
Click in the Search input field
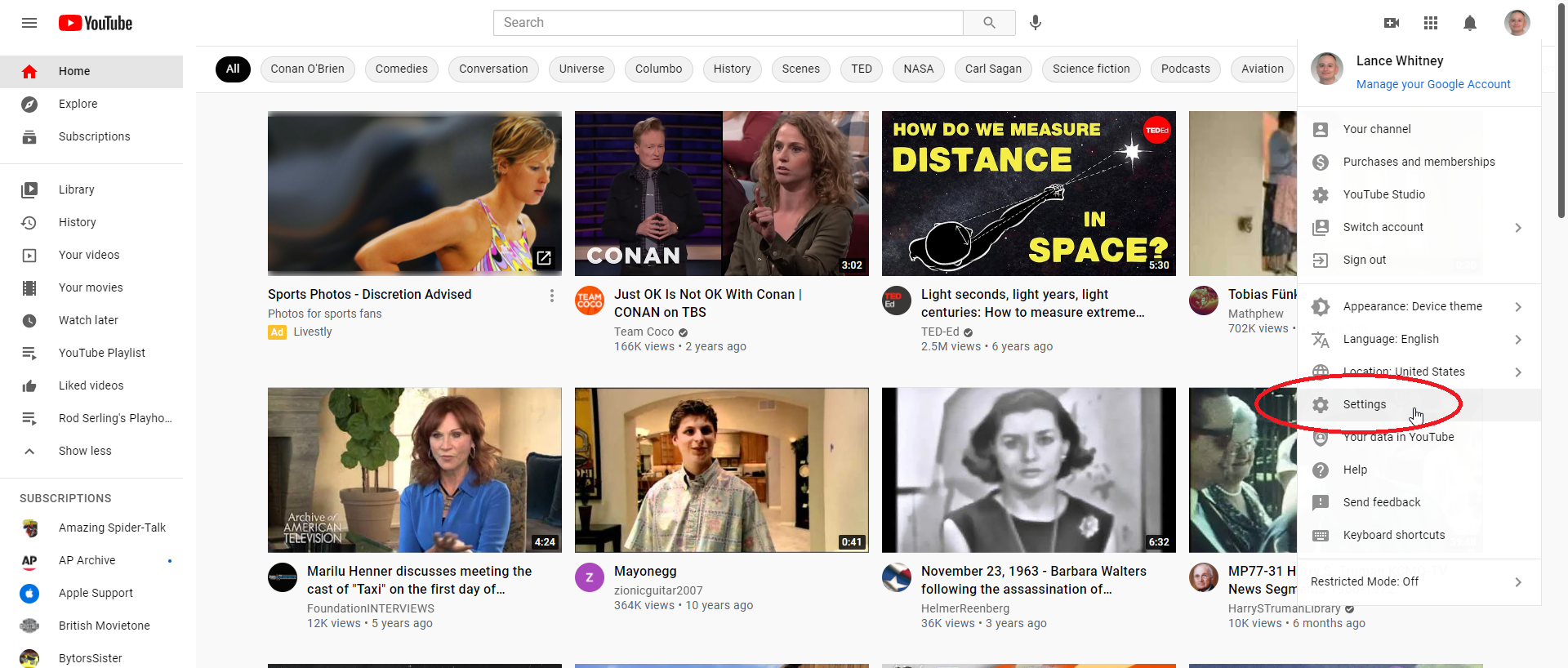[x=728, y=23]
